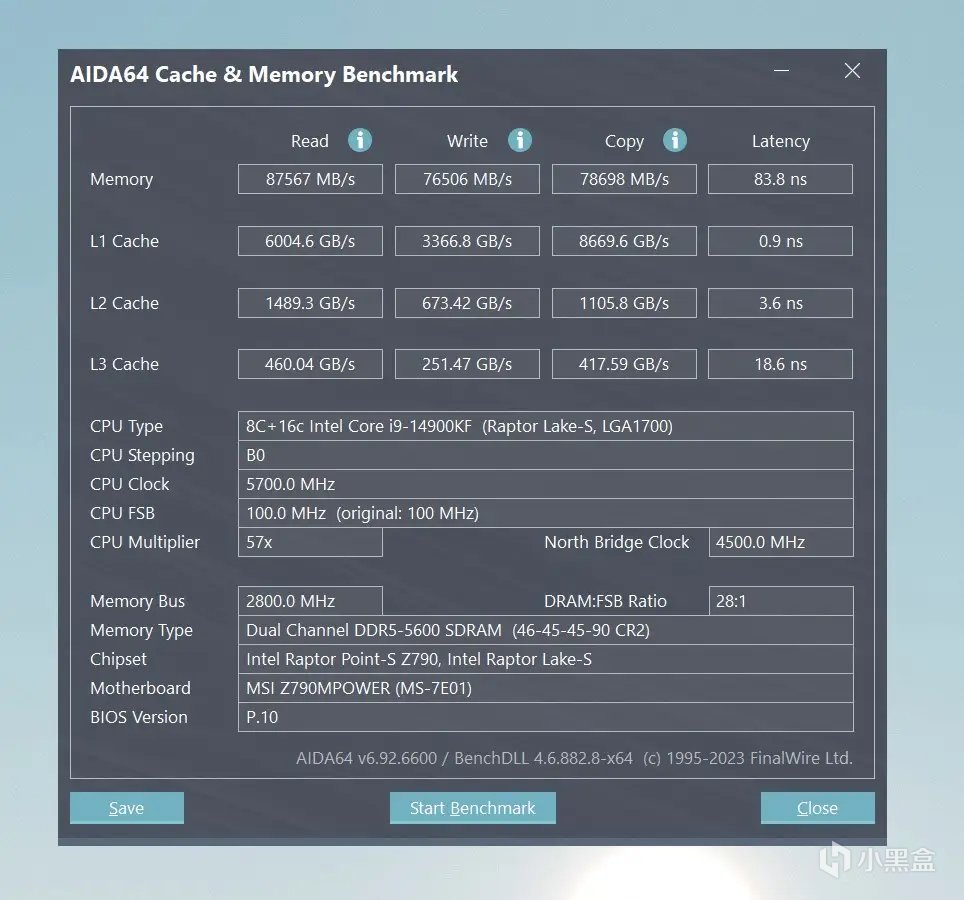Click BIOS Version value P.10

tap(545, 717)
